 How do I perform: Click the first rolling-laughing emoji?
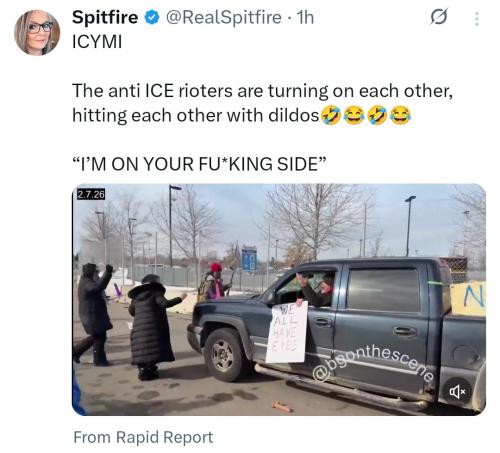click(x=330, y=116)
